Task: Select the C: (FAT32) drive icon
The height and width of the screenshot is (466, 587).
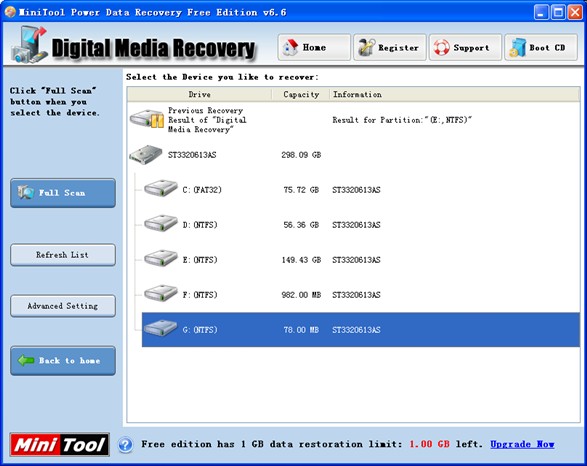Action: [161, 188]
